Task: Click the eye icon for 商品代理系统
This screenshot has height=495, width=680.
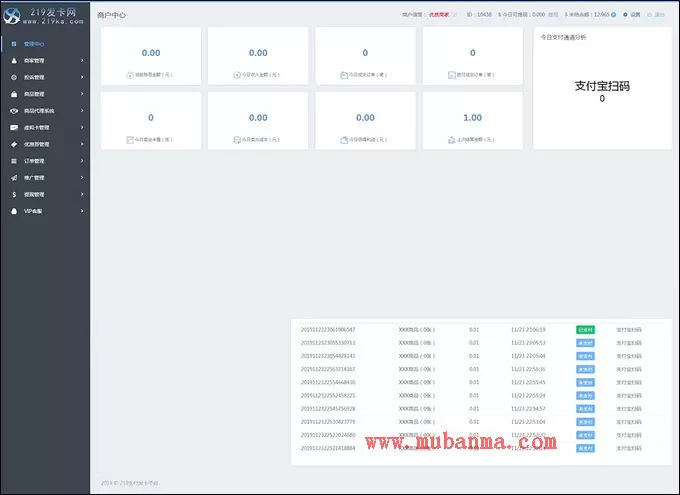Action: [x=13, y=110]
